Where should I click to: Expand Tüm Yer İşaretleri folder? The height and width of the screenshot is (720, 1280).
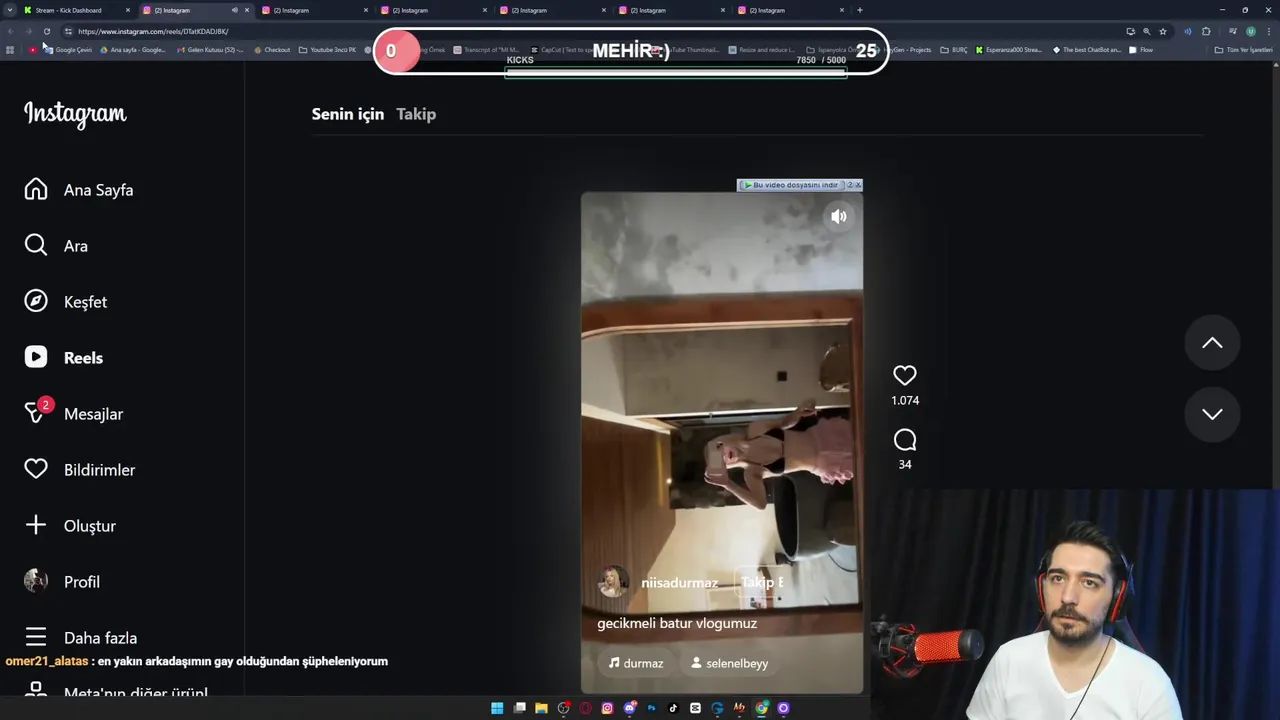click(1243, 49)
